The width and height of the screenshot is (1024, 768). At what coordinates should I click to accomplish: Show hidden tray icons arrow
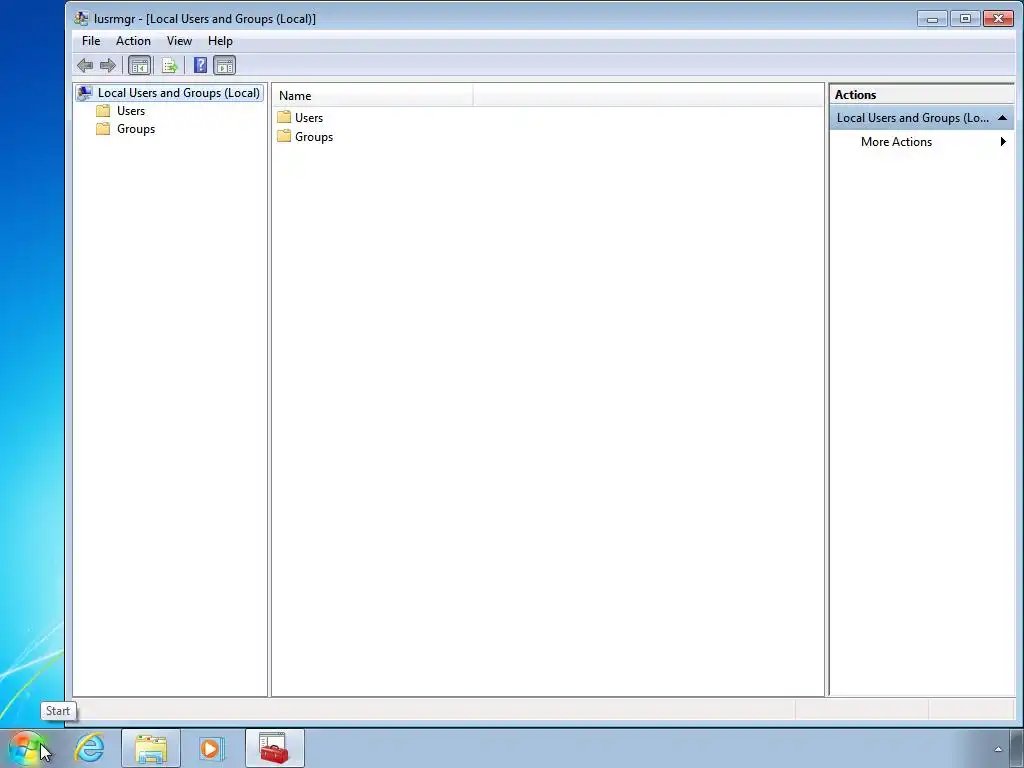998,749
